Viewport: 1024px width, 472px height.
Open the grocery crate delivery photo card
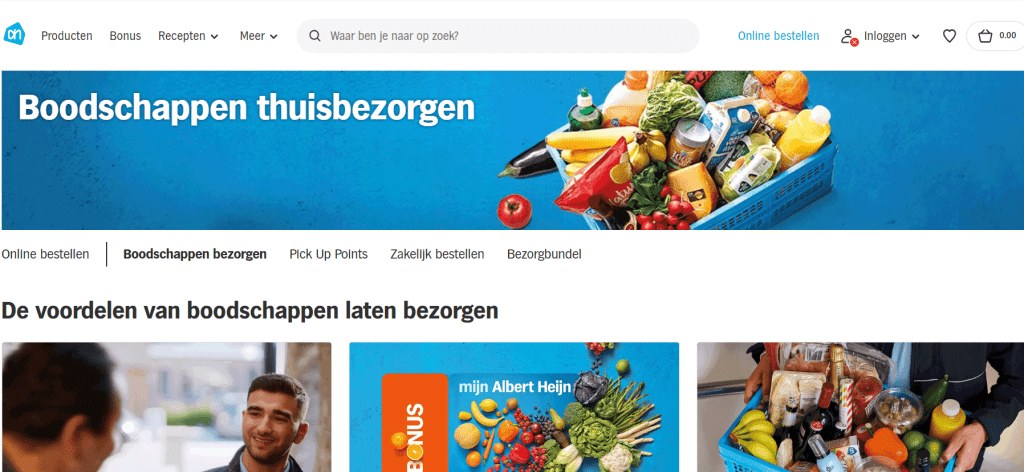coord(860,407)
